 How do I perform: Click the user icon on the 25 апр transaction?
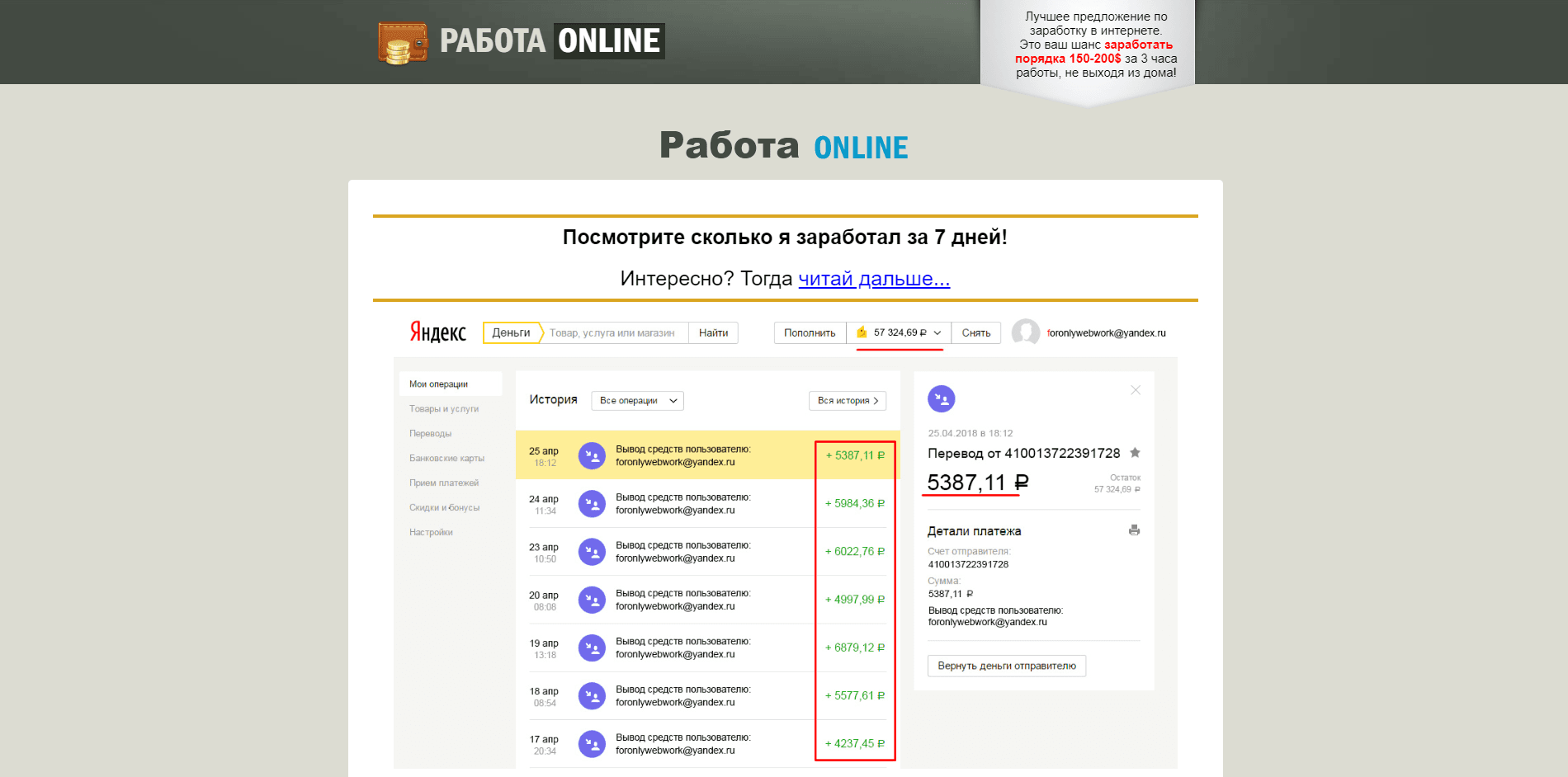pos(592,455)
